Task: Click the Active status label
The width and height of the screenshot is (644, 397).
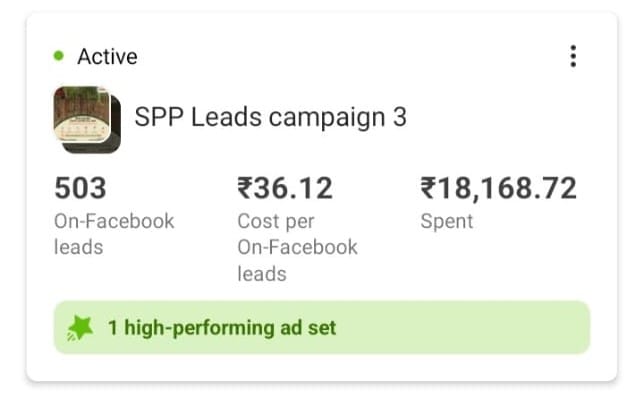Action: [x=108, y=56]
